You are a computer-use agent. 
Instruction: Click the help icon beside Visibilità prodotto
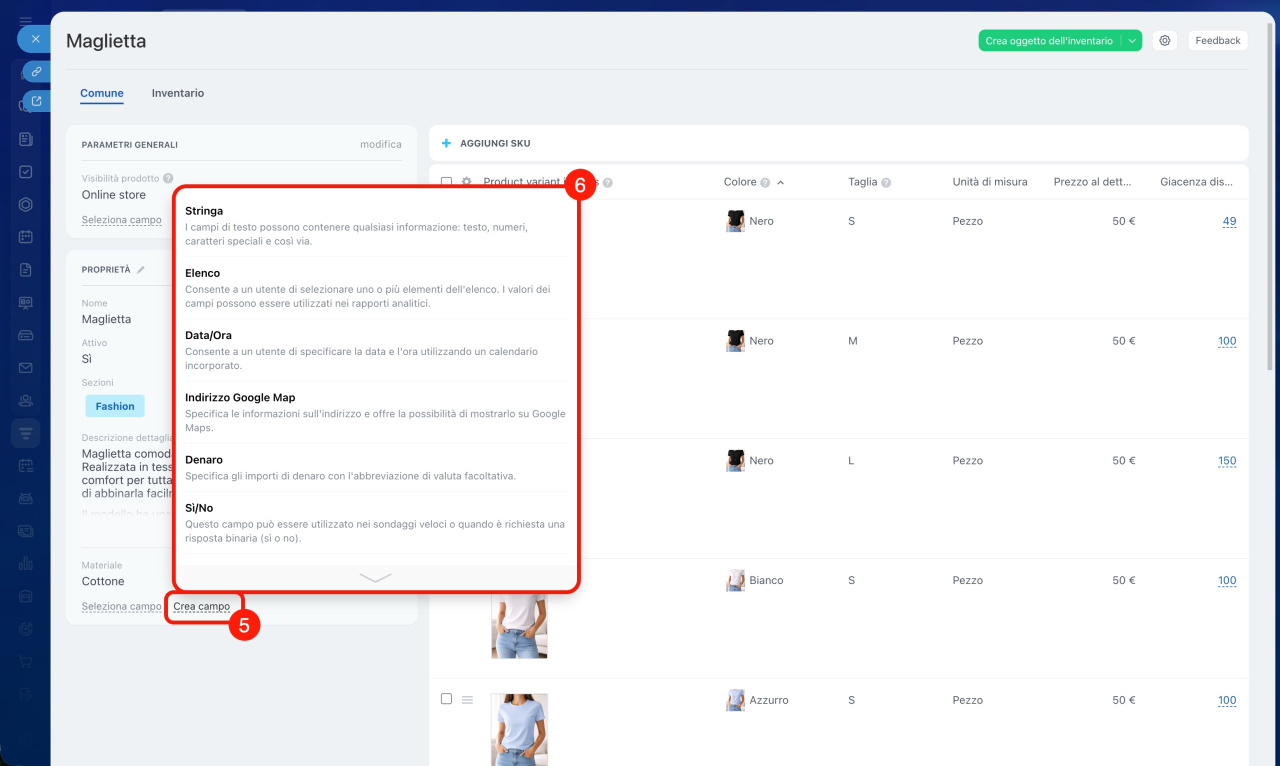point(168,178)
